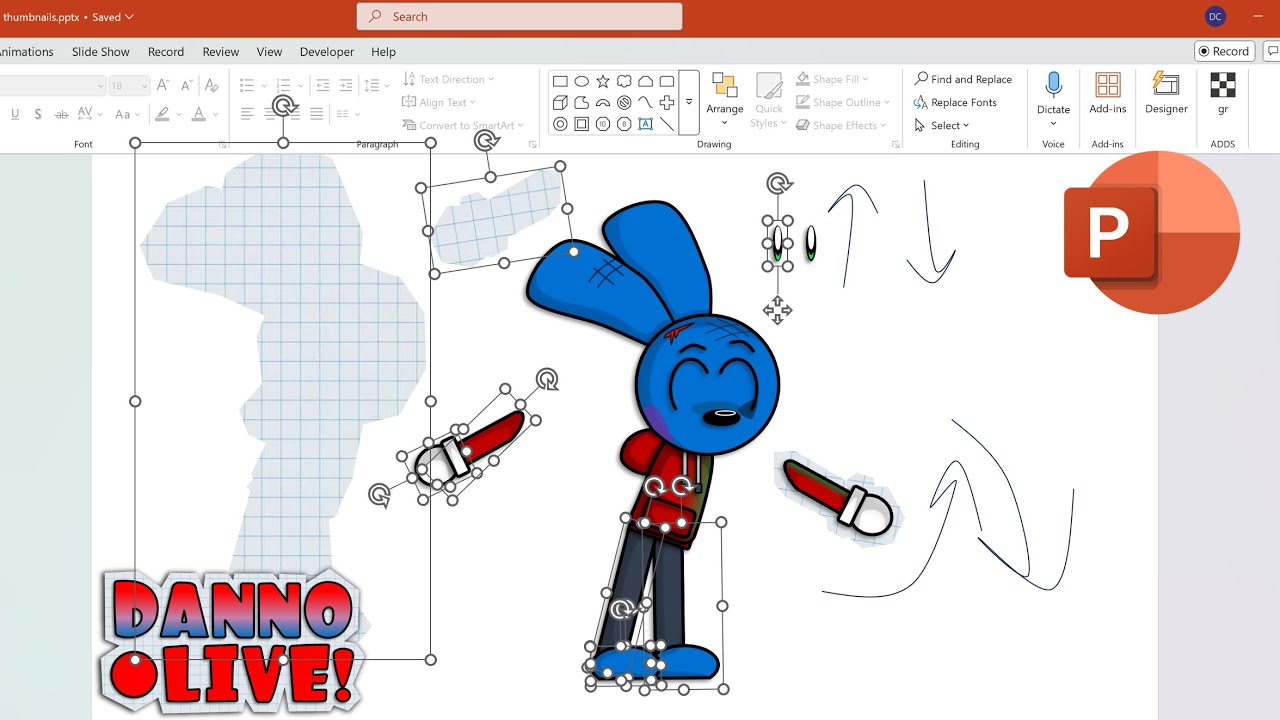Image resolution: width=1280 pixels, height=720 pixels.
Task: Click the Record button at top right
Action: click(1224, 51)
